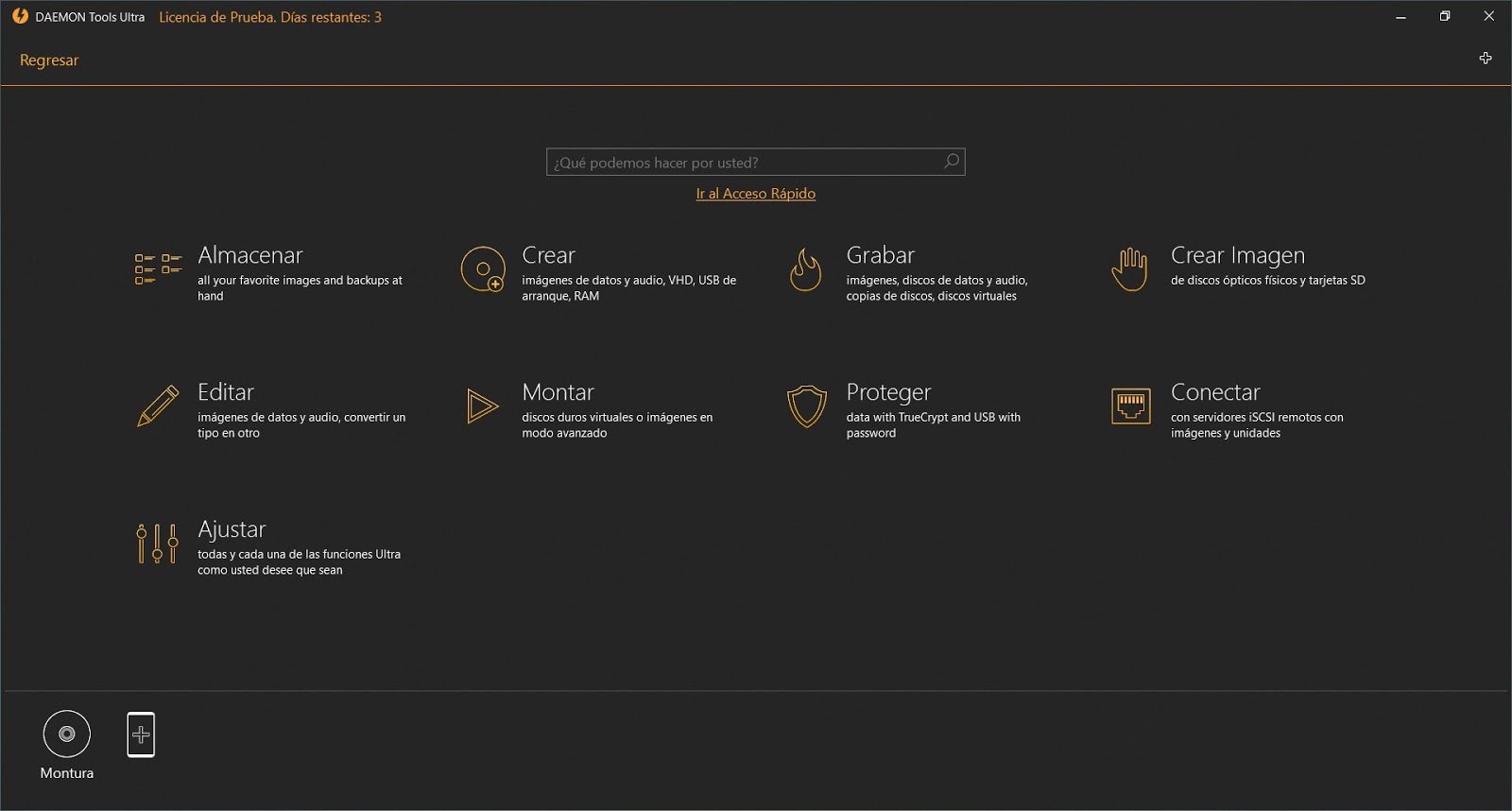Open the Ajustar heading

tap(232, 530)
